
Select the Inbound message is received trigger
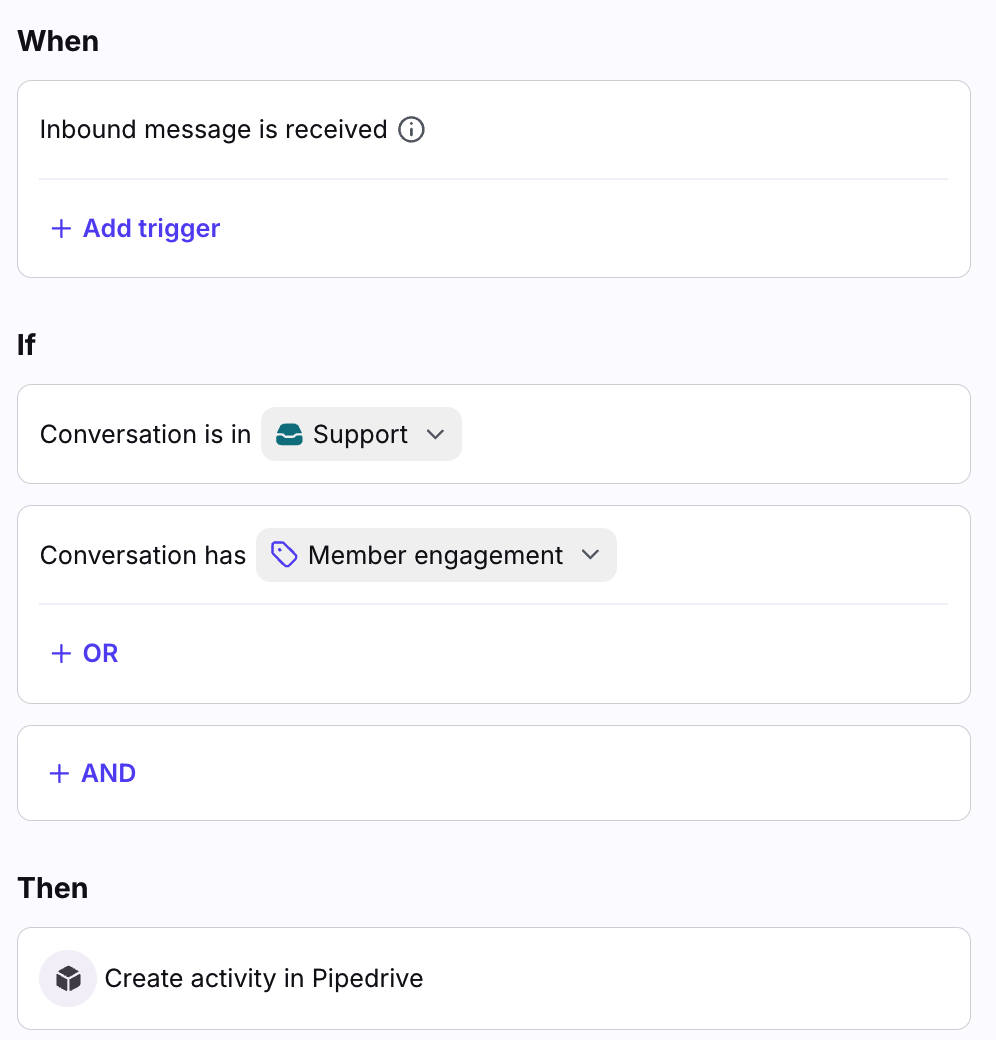pyautogui.click(x=213, y=130)
